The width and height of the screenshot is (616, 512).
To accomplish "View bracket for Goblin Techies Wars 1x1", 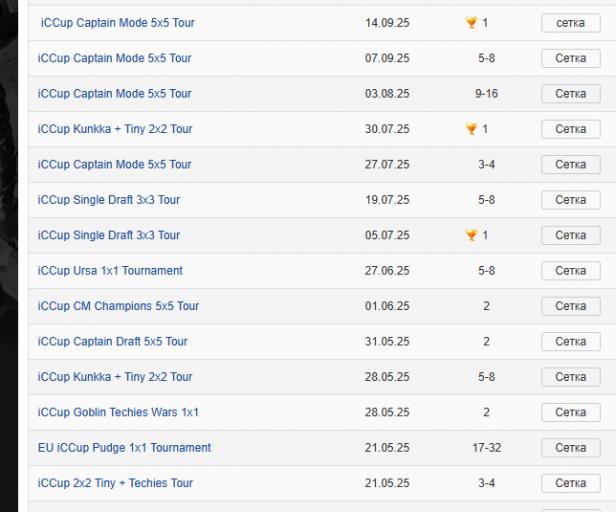I will (x=570, y=412).
